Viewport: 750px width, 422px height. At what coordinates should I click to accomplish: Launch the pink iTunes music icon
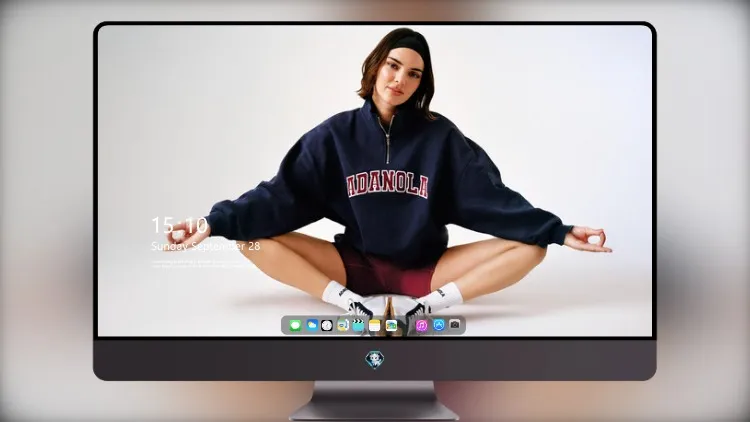click(422, 326)
